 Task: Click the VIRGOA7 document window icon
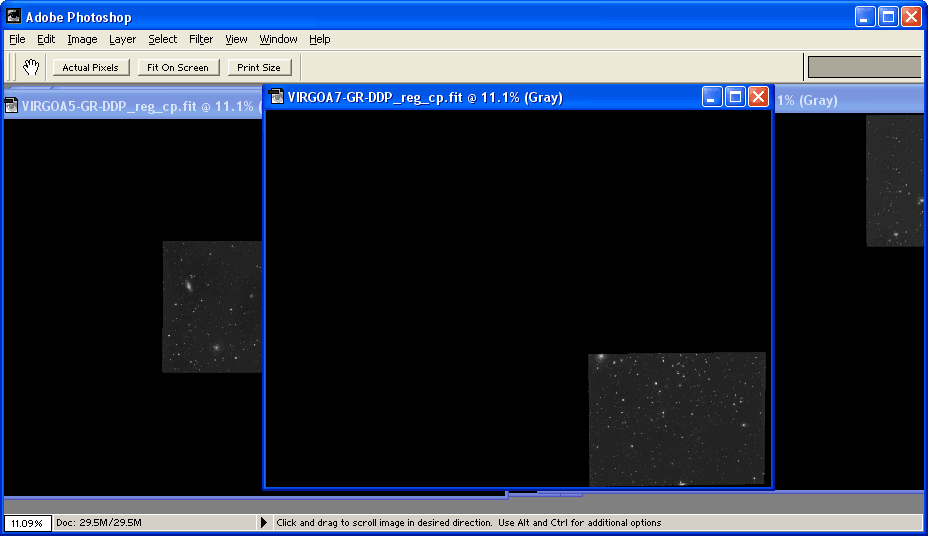pyautogui.click(x=276, y=97)
